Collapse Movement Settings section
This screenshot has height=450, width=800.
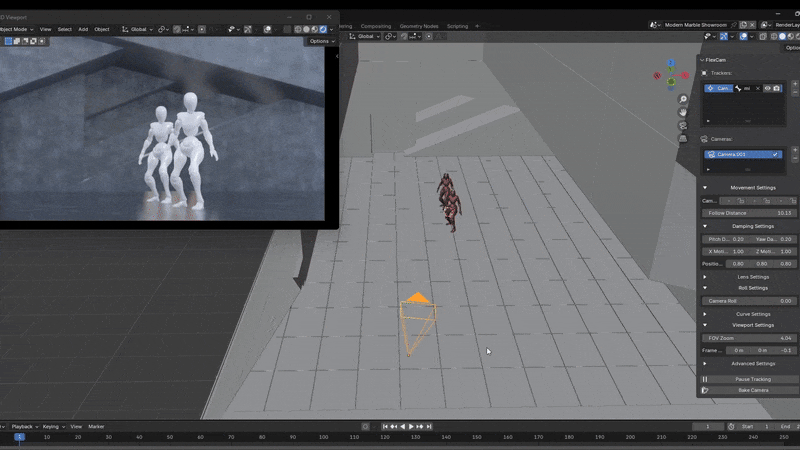[x=705, y=188]
